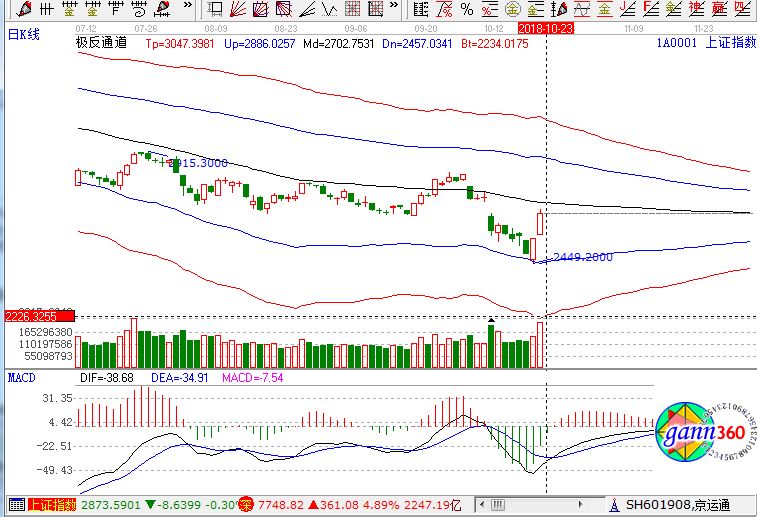The height and width of the screenshot is (517, 757).
Task: Toggle the 极反通道 indicator label
Action: tap(100, 45)
